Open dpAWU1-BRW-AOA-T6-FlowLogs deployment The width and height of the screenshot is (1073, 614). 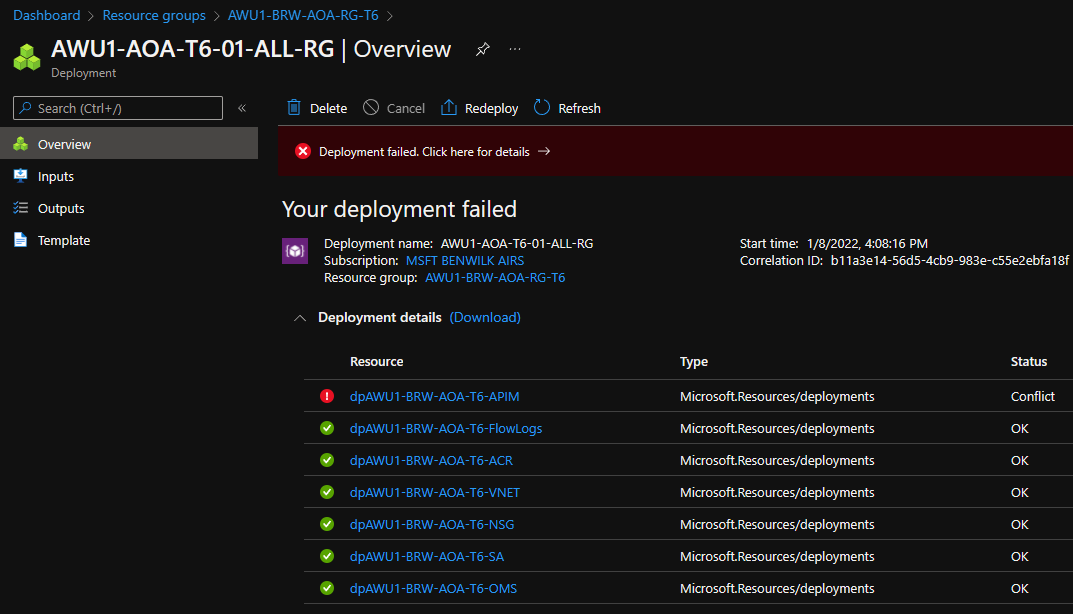click(x=446, y=428)
